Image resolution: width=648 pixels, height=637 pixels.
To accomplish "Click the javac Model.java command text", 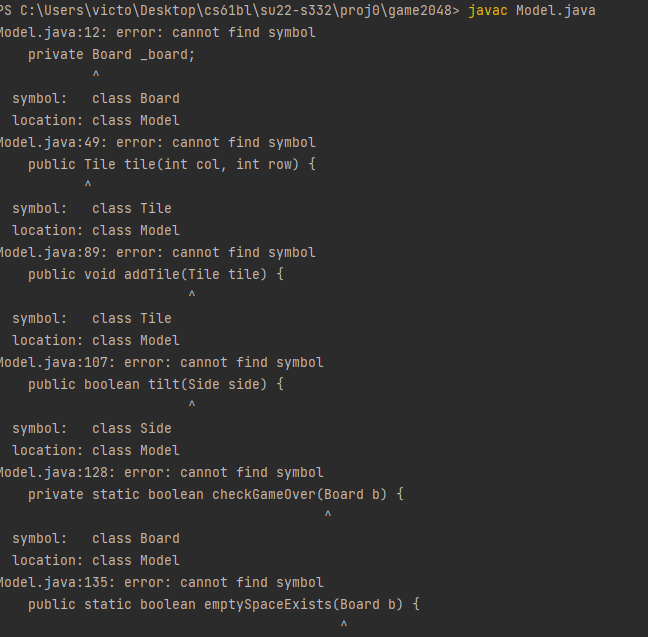I will (531, 11).
